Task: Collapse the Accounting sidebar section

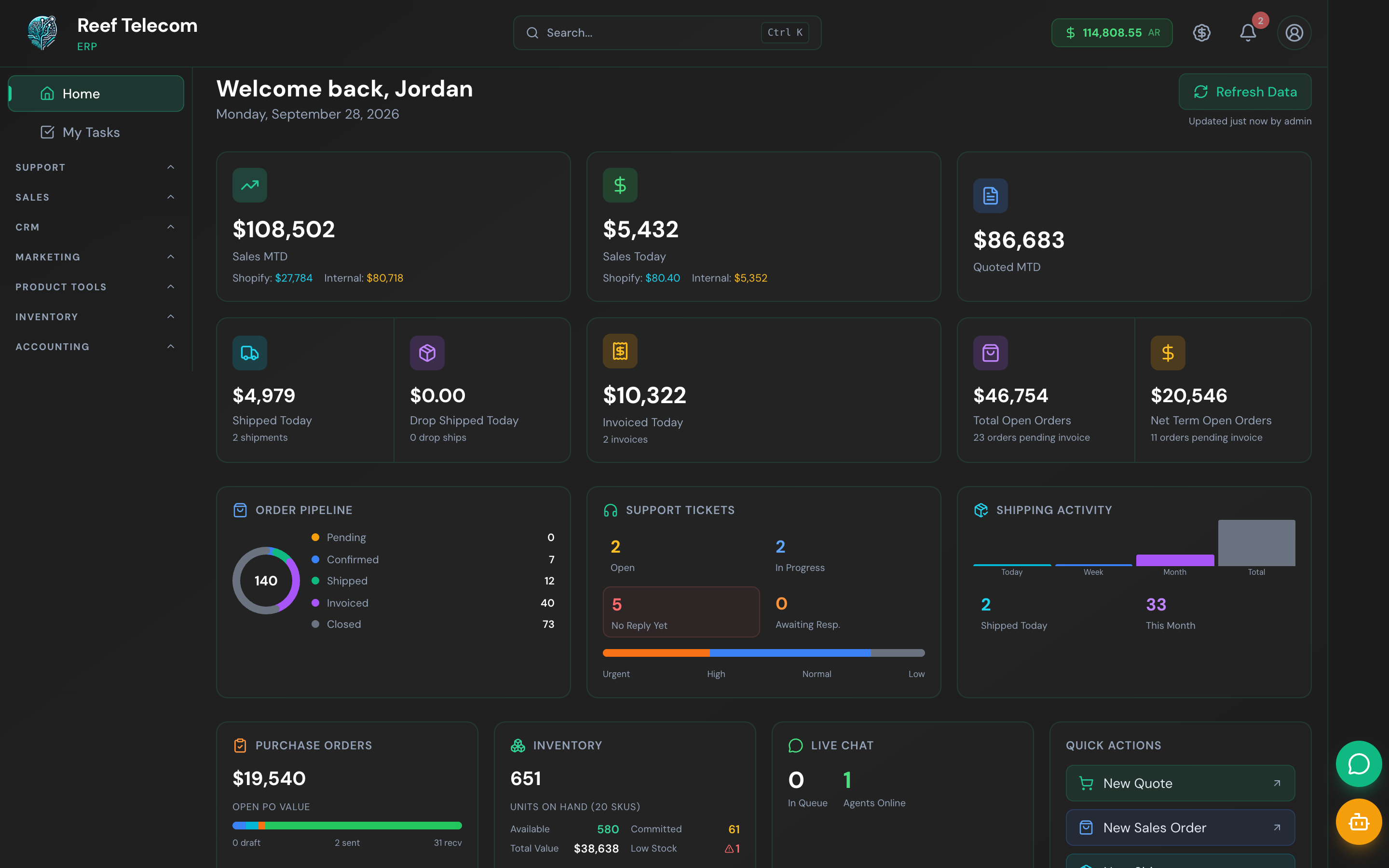Action: tap(95, 346)
